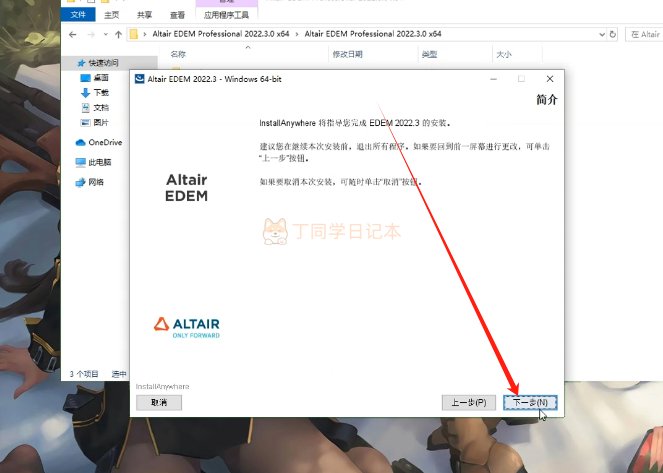
Task: Click the Explorer search box
Action: click(644, 35)
